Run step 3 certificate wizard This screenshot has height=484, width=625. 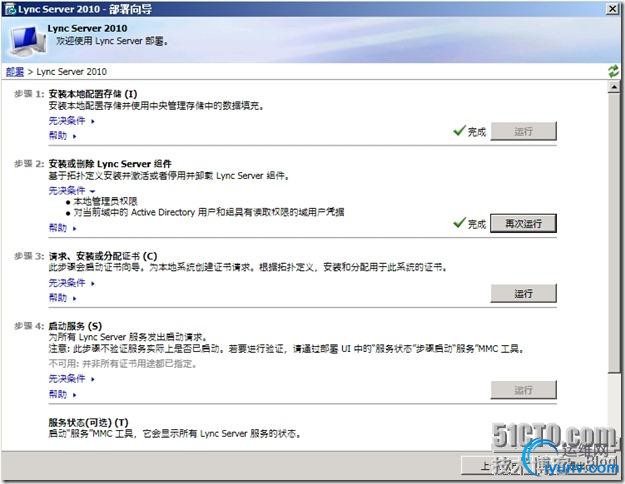click(x=523, y=293)
